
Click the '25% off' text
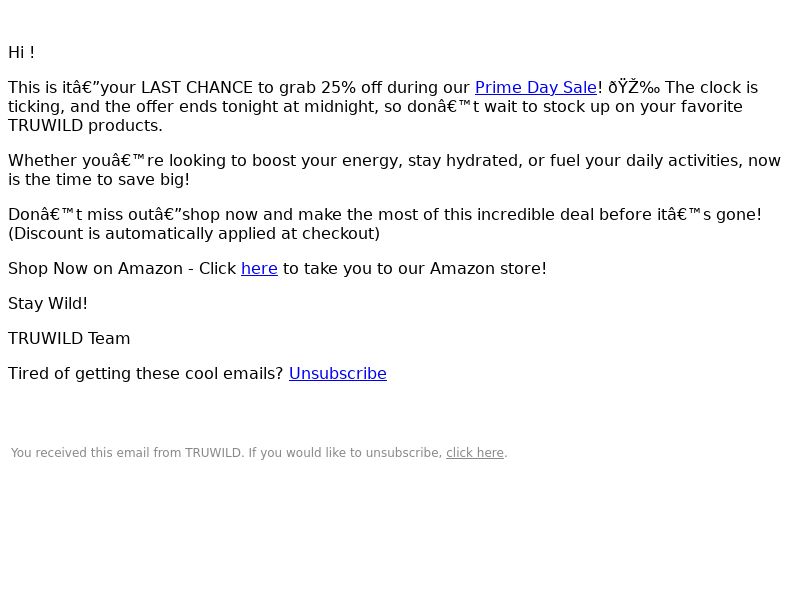(351, 88)
